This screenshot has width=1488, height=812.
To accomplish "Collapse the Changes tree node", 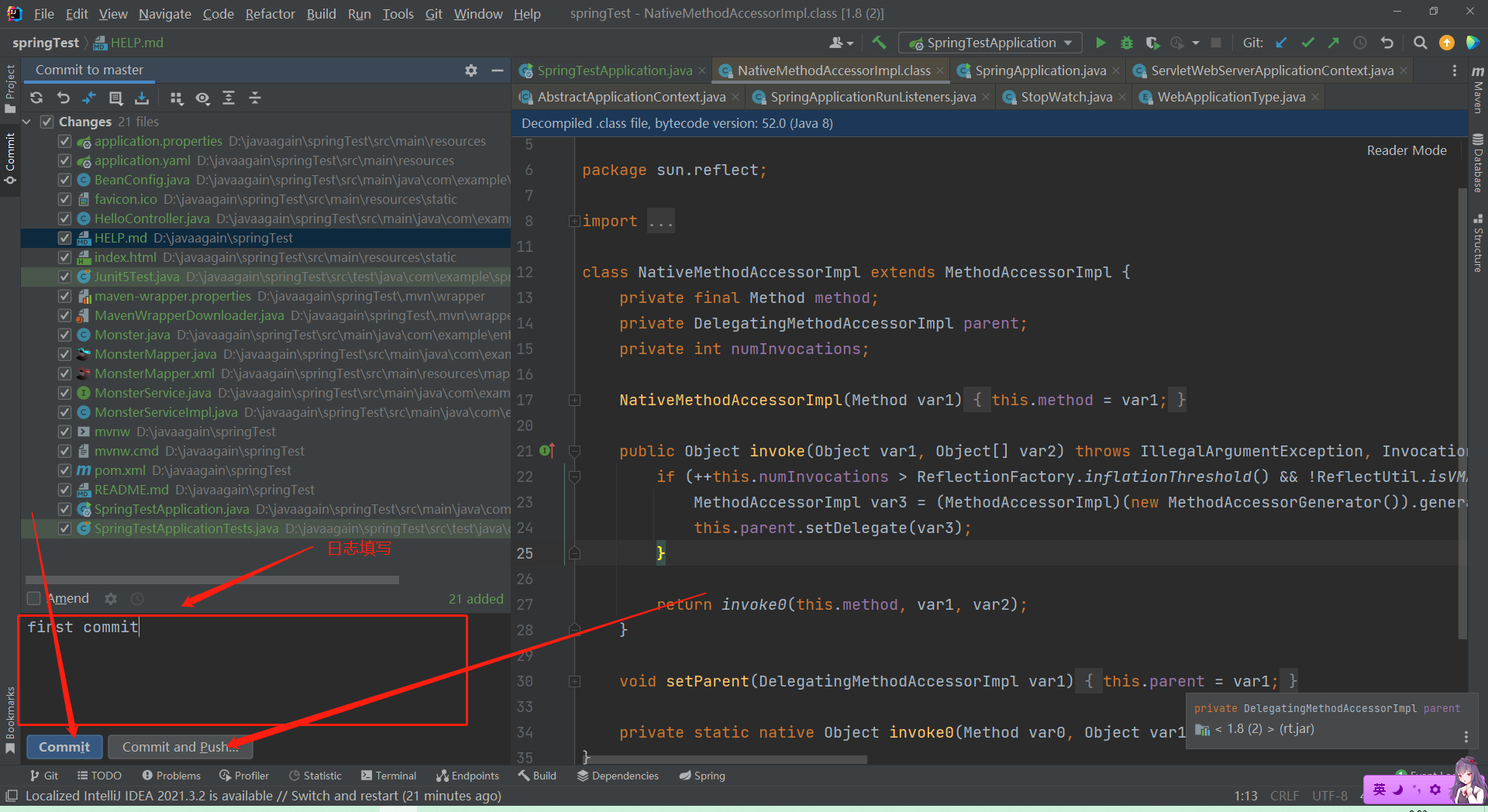I will [27, 122].
